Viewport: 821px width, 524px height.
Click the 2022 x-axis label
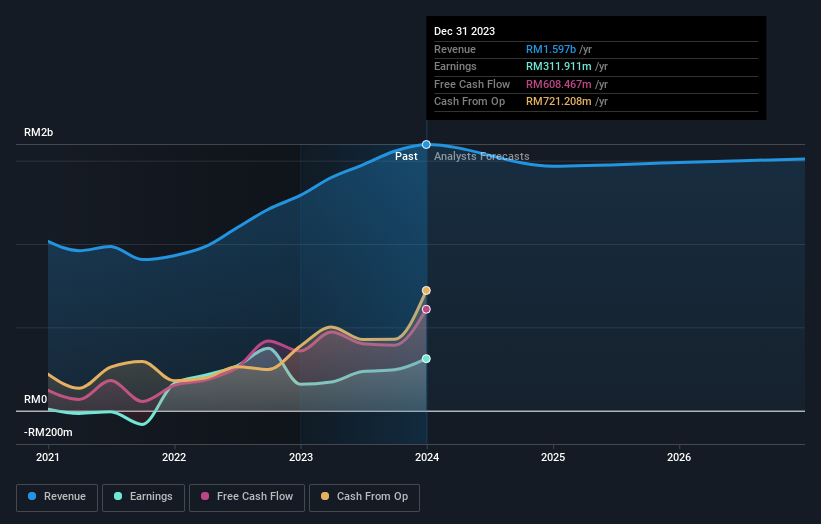[x=174, y=457]
